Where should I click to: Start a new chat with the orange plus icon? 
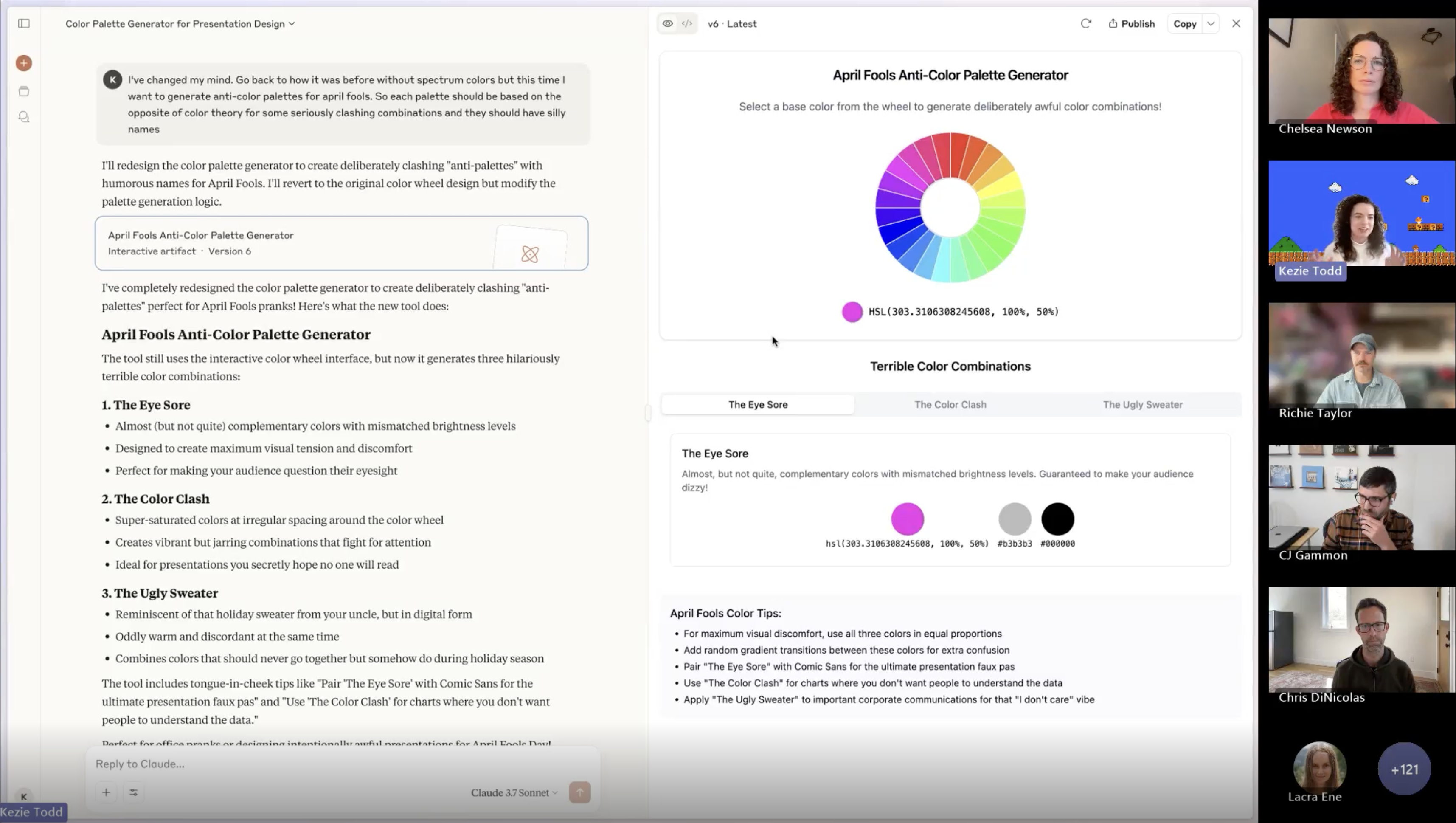(23, 63)
